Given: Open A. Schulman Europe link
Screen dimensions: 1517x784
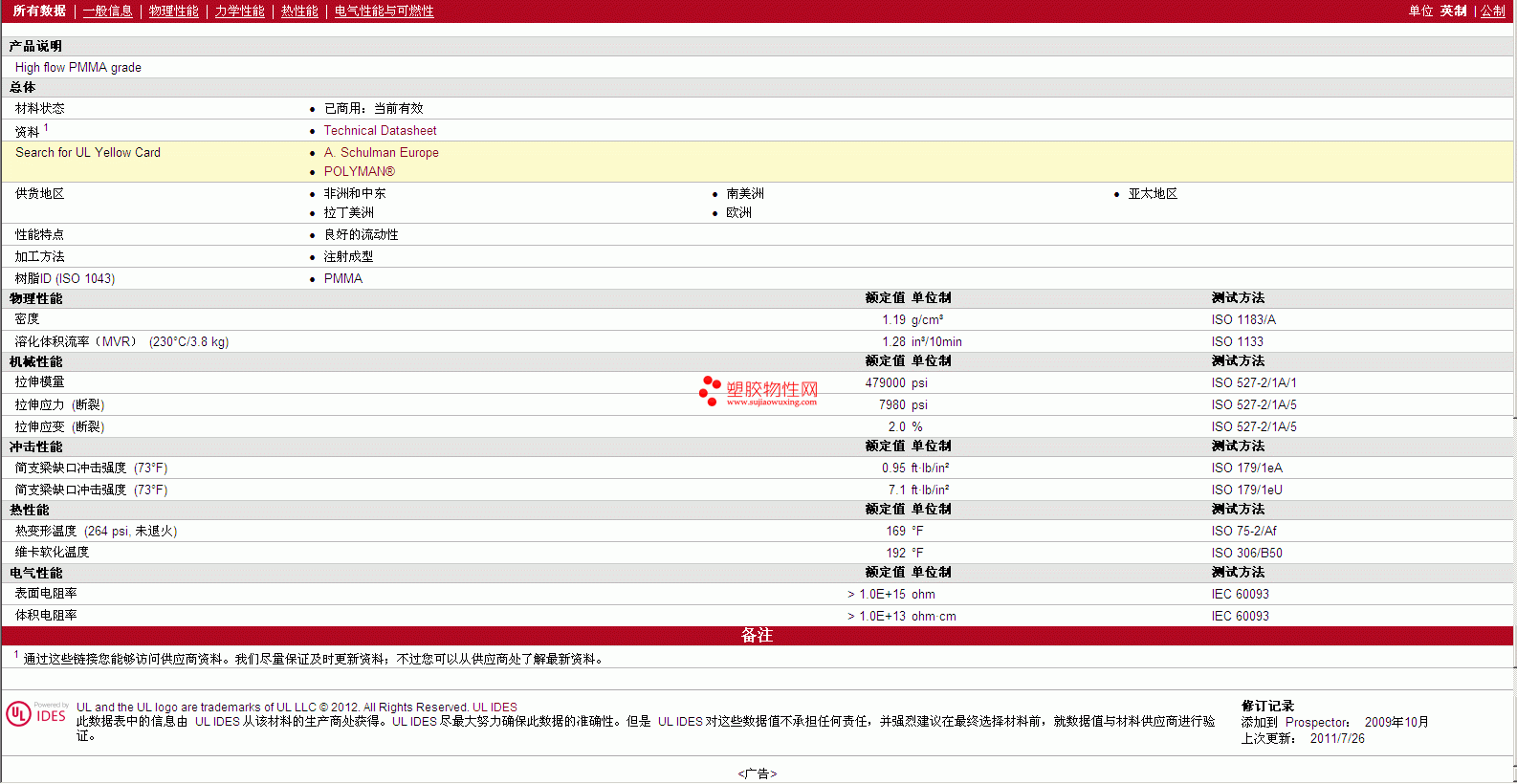Looking at the screenshot, I should pos(381,153).
